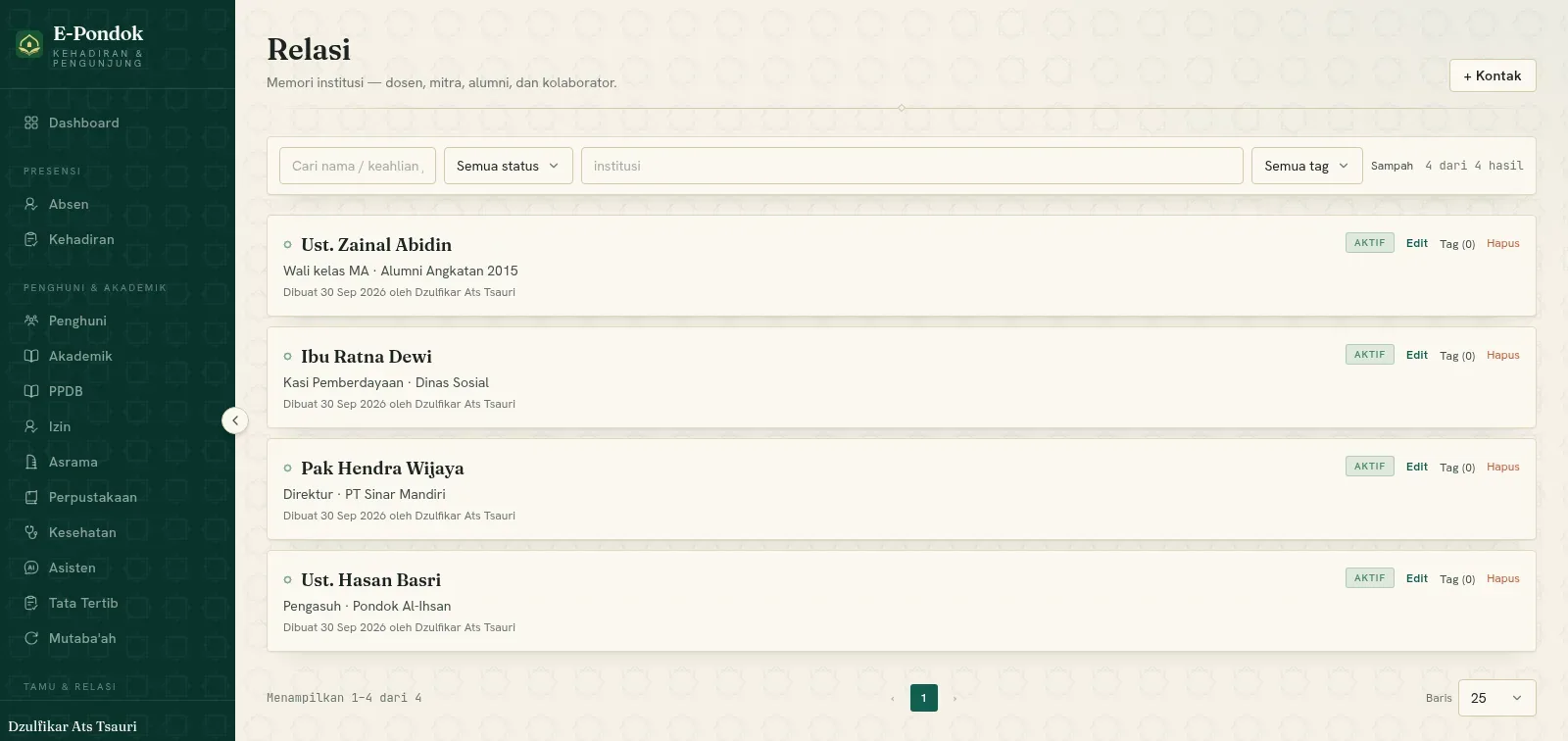Click the "Direktur · PT Sinar Mandiri" text
This screenshot has width=1568, height=741.
tap(365, 494)
